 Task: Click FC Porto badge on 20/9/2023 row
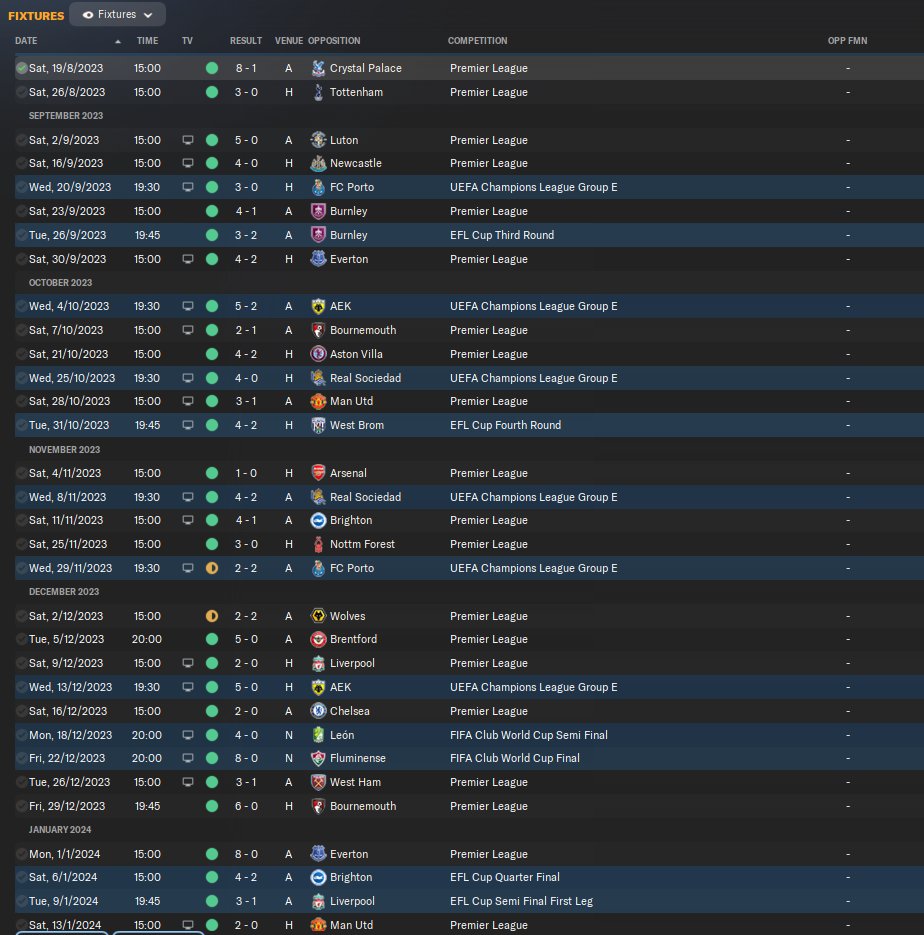point(318,187)
